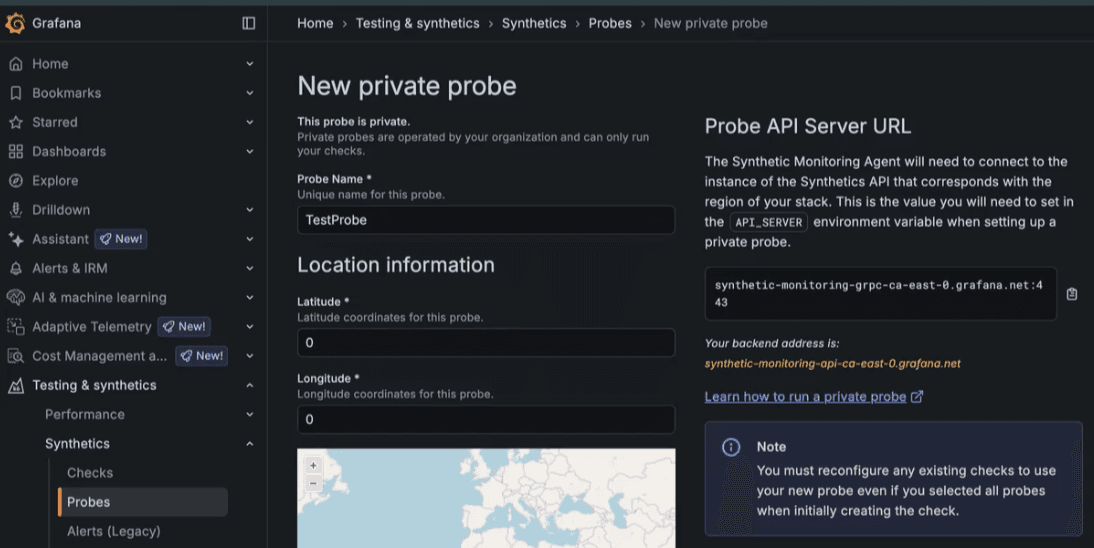
Task: Collapse the Synthetics subsection chevron
Action: pos(249,444)
